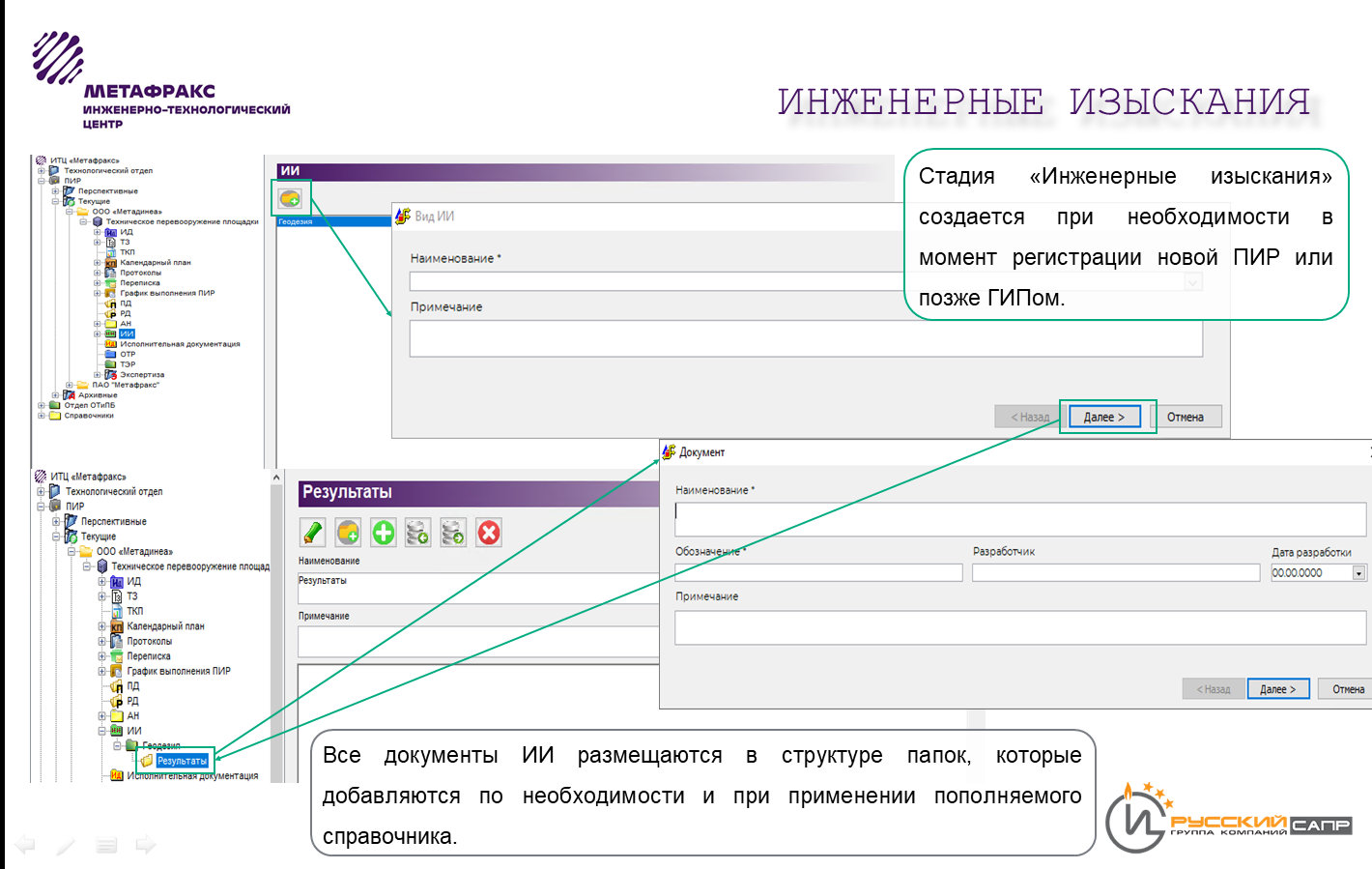The height and width of the screenshot is (869, 1372).
Task: Open the Наименование dropdown in Вид ИИ dialog
Action: 1193,282
